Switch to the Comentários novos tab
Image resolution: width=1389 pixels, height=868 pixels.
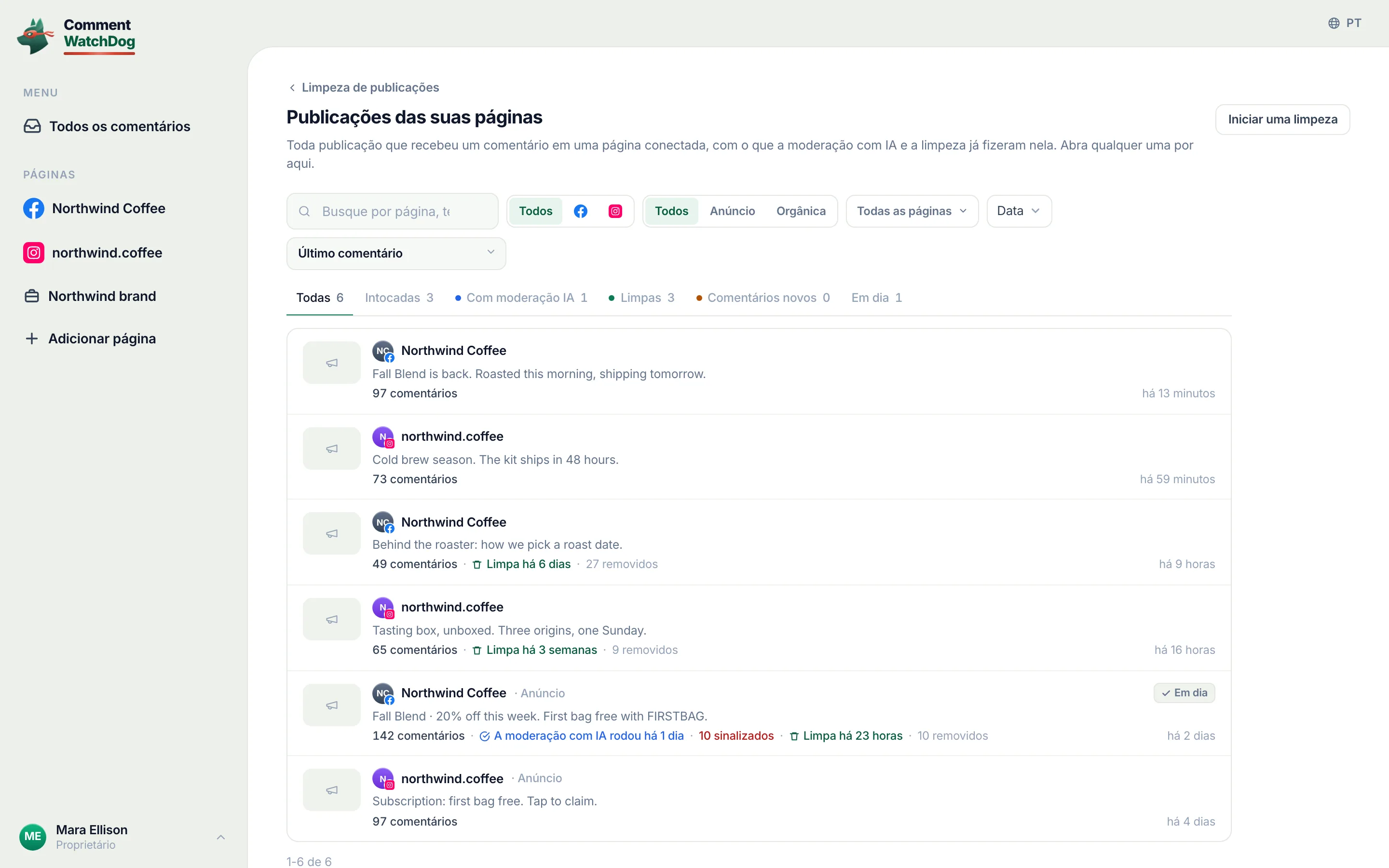[x=763, y=298]
